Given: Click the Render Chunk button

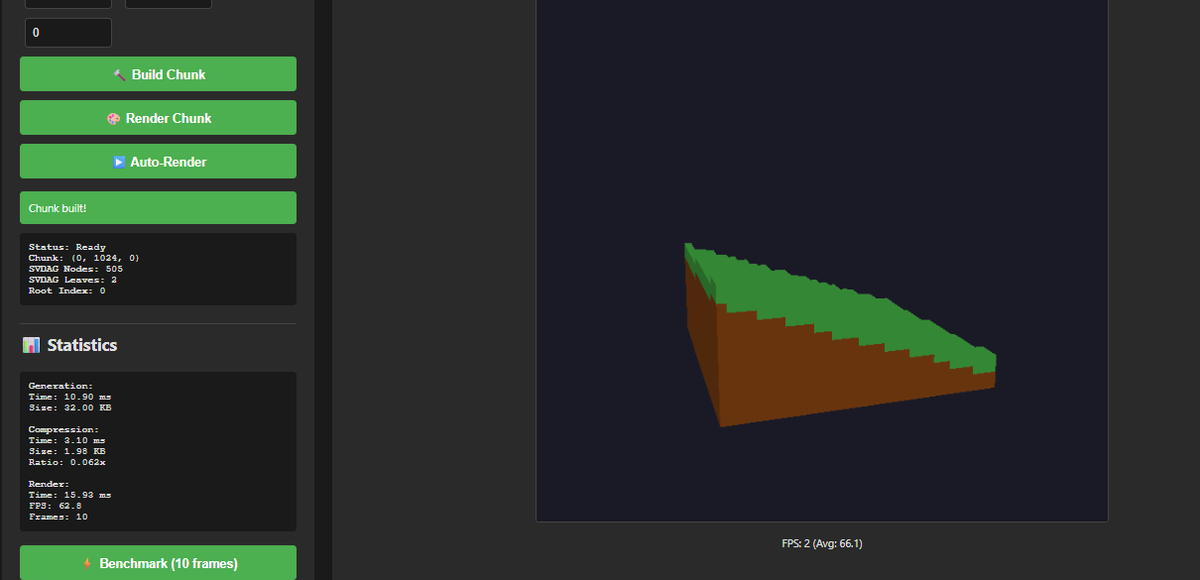Looking at the screenshot, I should 158,118.
